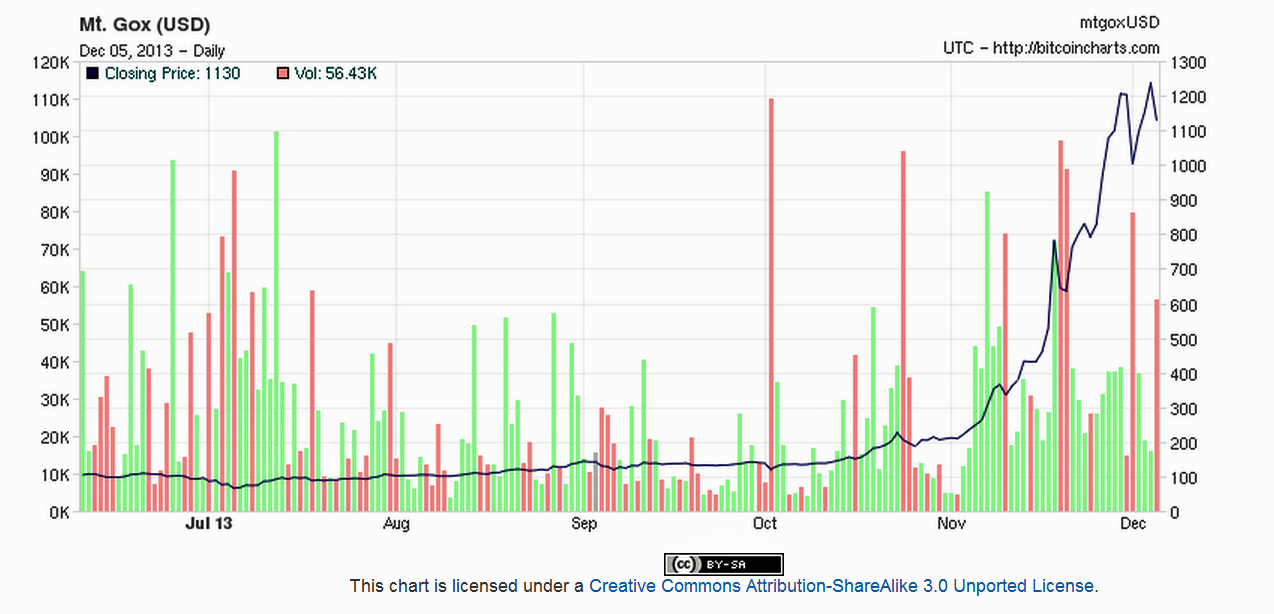Click the '50K' left axis label

point(57,325)
